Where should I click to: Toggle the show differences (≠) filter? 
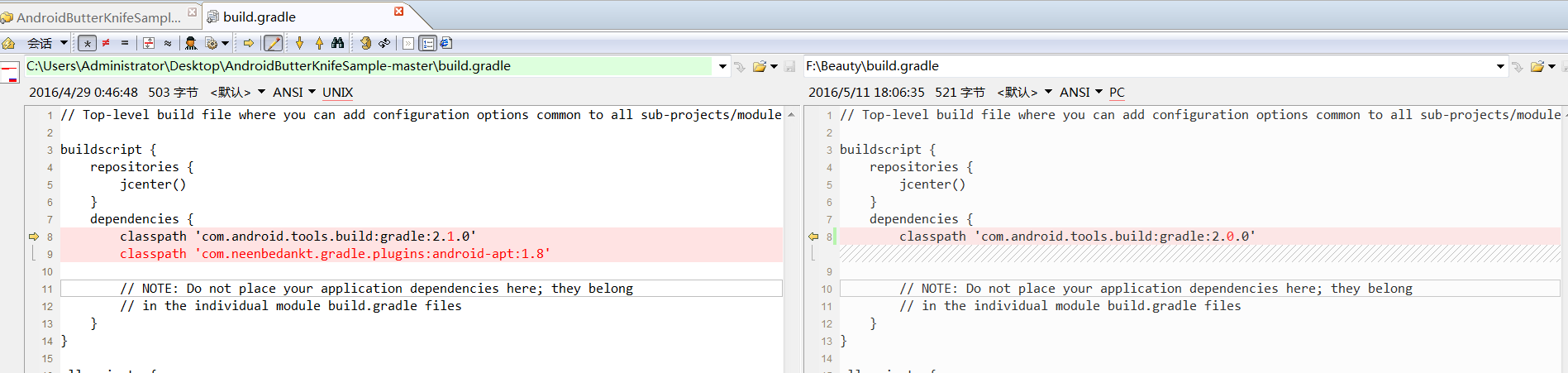(x=106, y=43)
